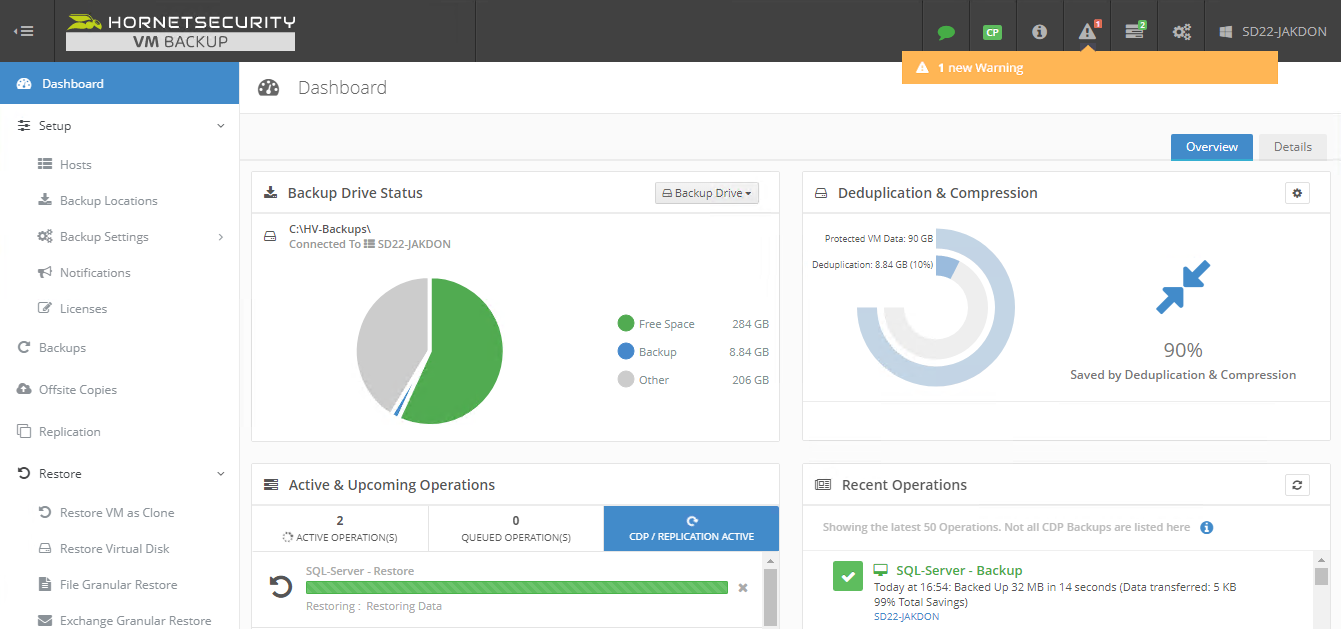Open the information icon in the top bar
Screen dimensions: 1341x629
pyautogui.click(x=1039, y=32)
